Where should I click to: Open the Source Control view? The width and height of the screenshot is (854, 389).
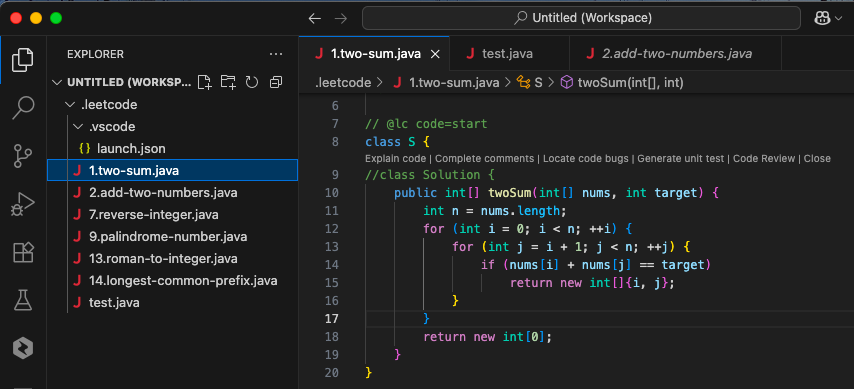point(23,156)
